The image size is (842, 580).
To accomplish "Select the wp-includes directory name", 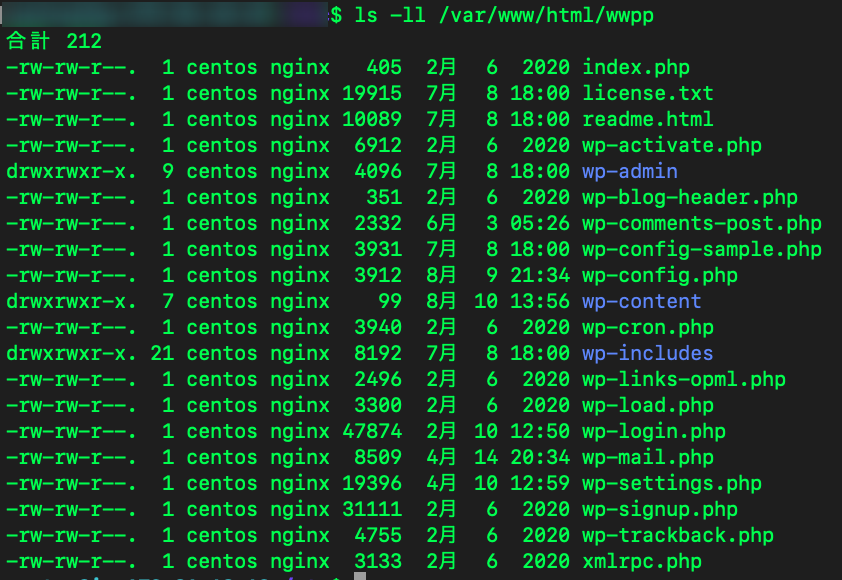I will tap(648, 354).
